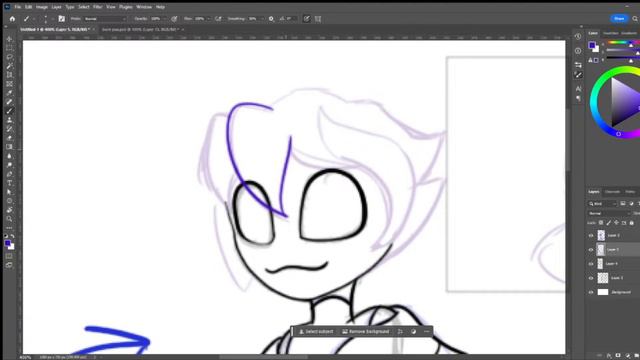The height and width of the screenshot is (360, 640).
Task: Open the Help menu
Action: (x=160, y=7)
